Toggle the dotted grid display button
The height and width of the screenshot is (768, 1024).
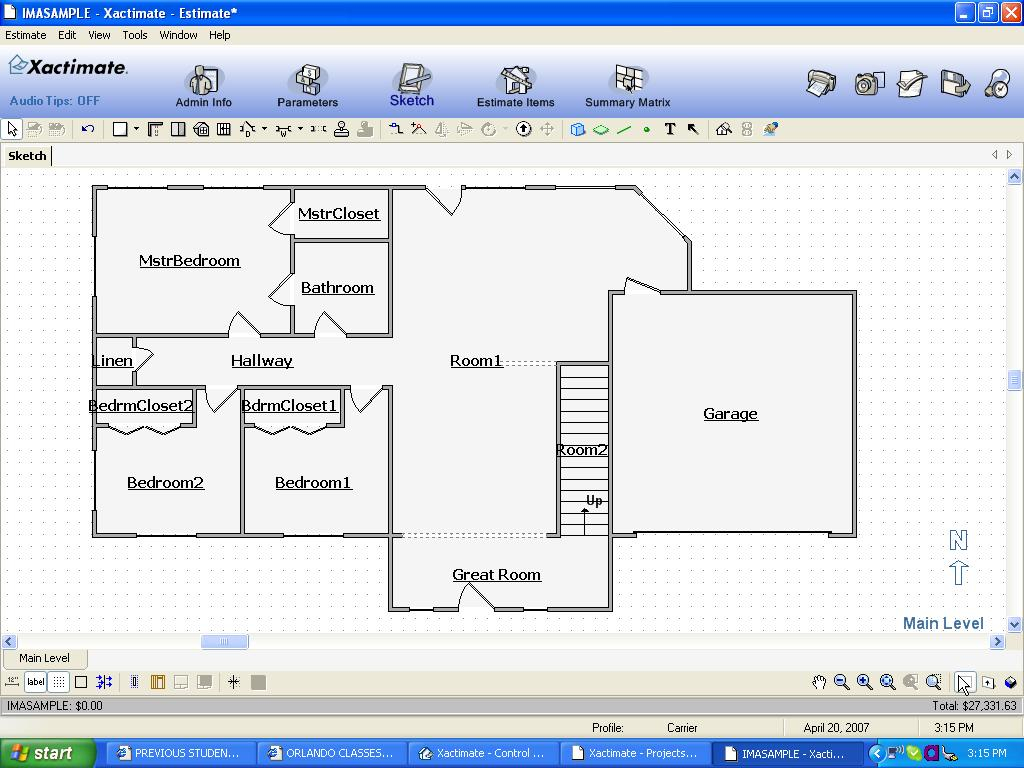tap(58, 682)
